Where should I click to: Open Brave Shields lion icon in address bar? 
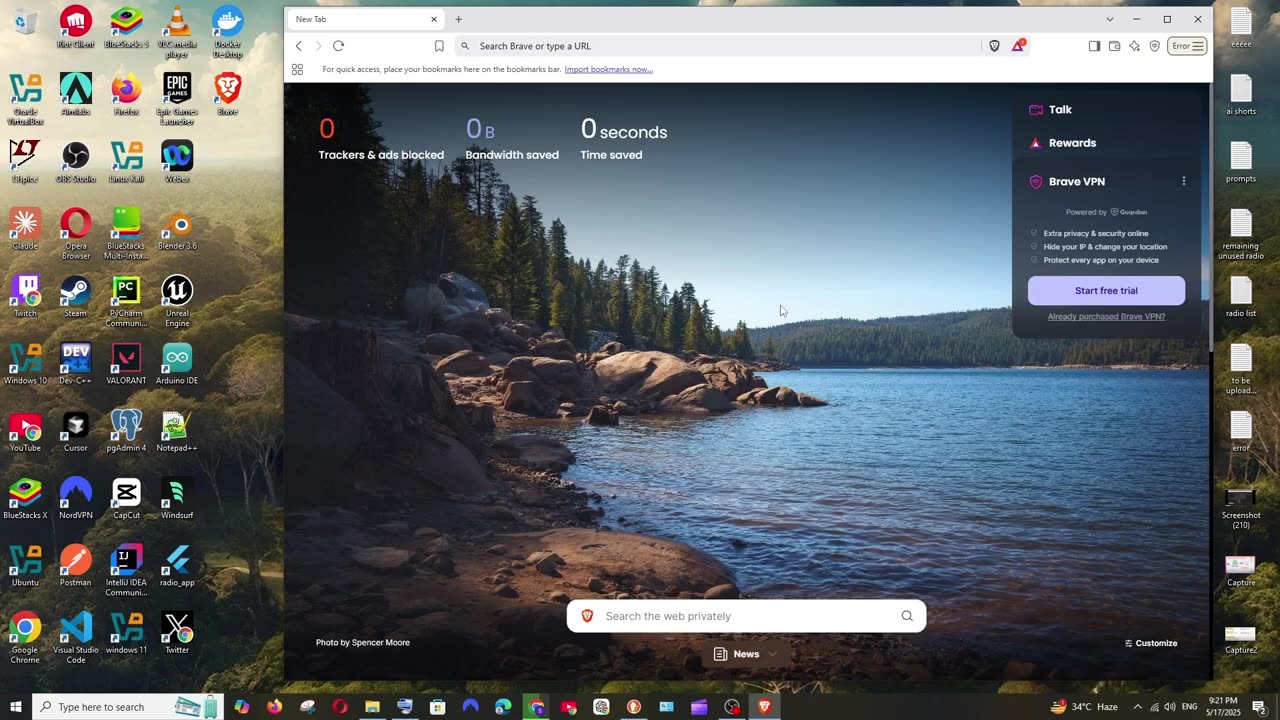pyautogui.click(x=994, y=46)
